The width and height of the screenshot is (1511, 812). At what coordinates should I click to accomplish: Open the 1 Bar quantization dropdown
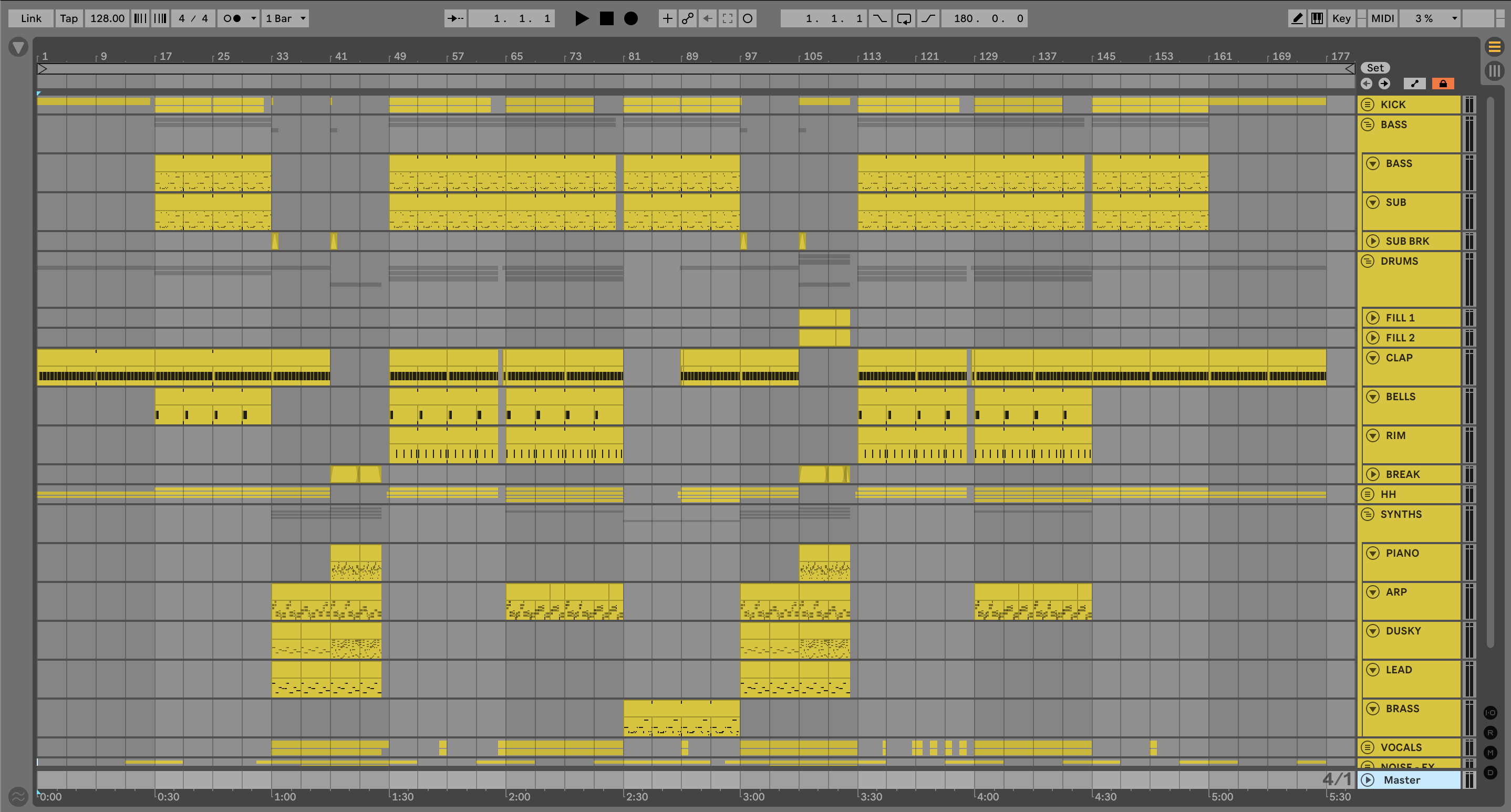(286, 18)
